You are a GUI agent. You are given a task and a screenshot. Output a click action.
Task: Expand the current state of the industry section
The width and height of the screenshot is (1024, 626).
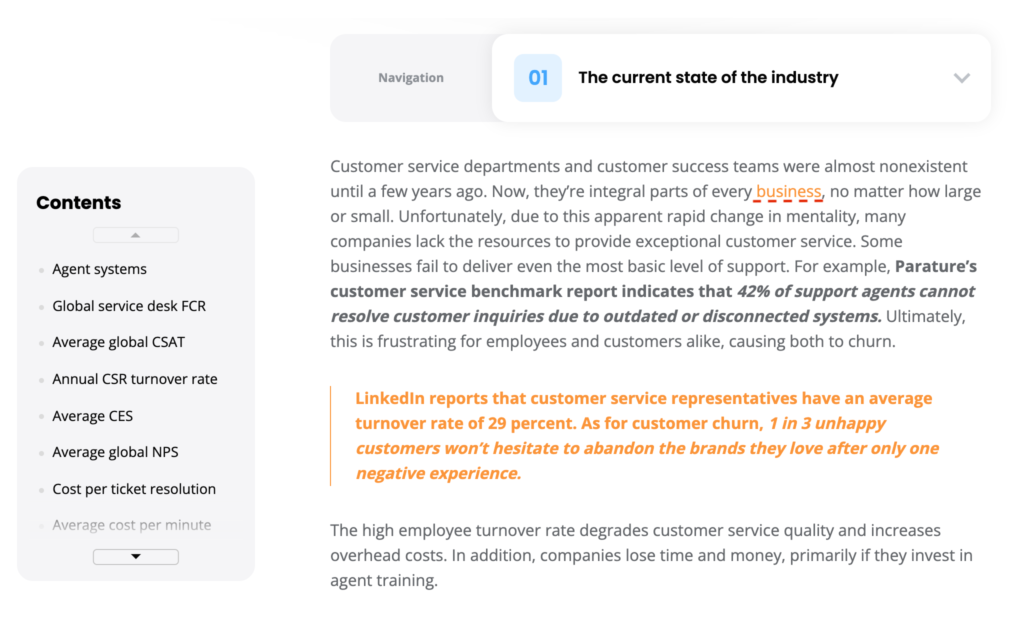click(x=962, y=77)
